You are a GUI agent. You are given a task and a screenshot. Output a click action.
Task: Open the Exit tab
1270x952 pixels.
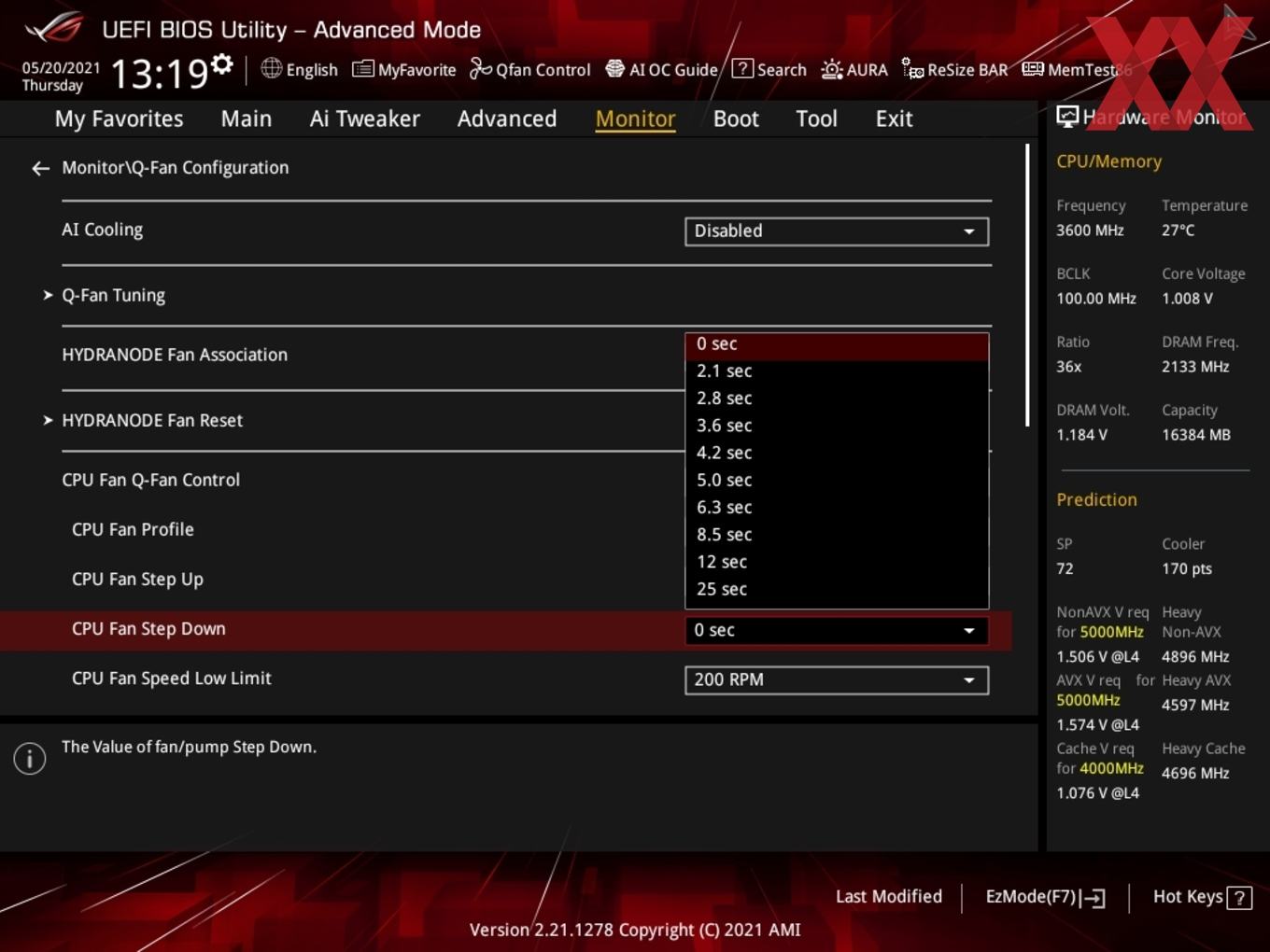894,119
